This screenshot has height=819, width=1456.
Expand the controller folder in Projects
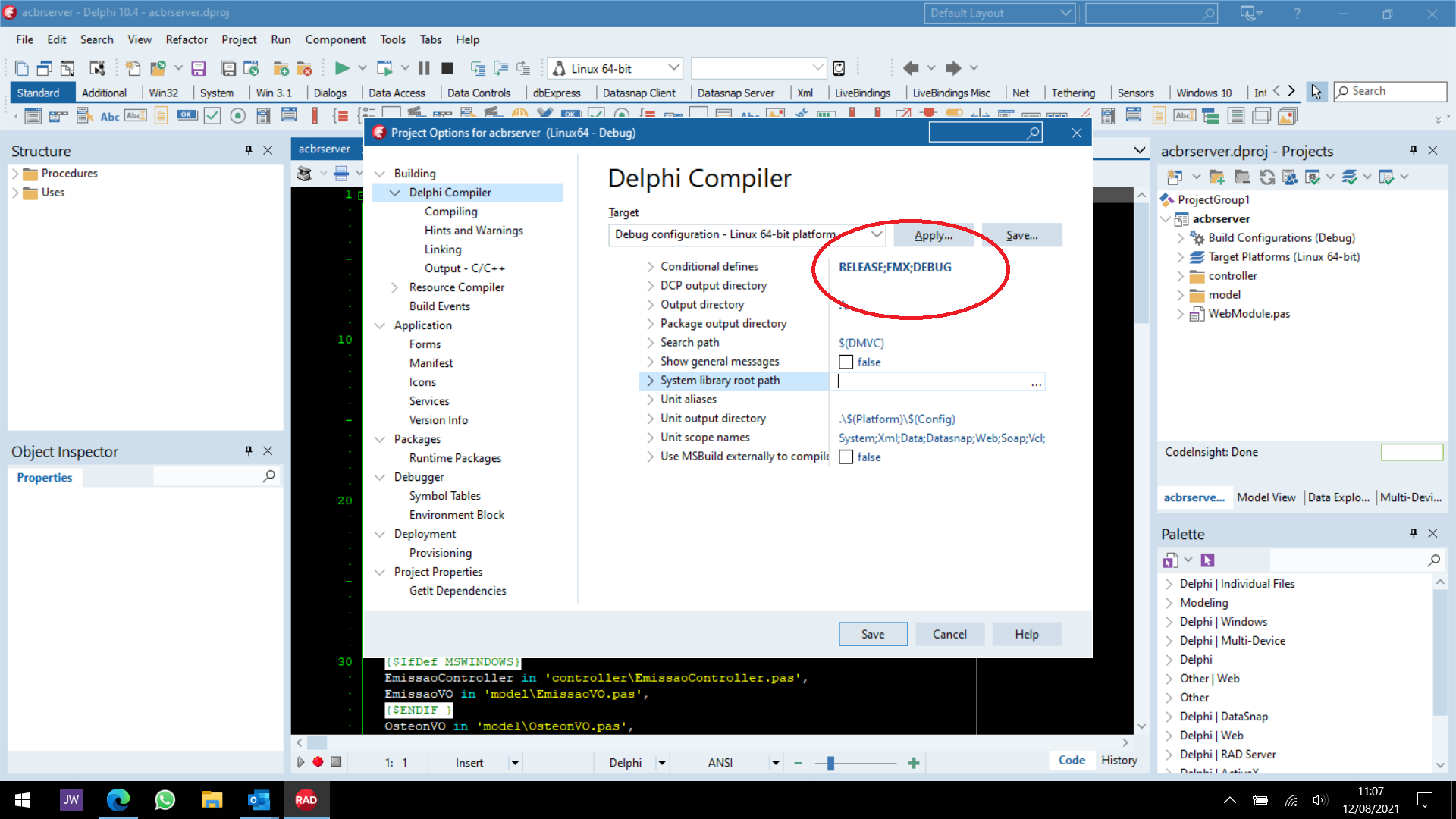pos(1180,276)
